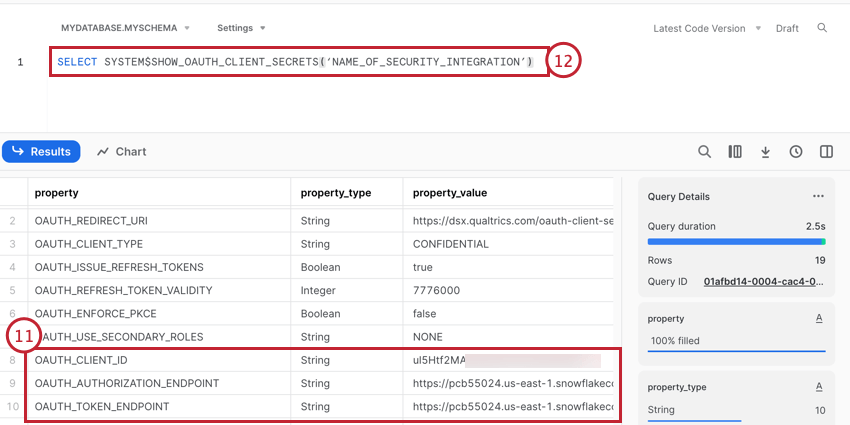Expand the Latest Code Version dropdown
This screenshot has width=850, height=425.
(x=707, y=28)
